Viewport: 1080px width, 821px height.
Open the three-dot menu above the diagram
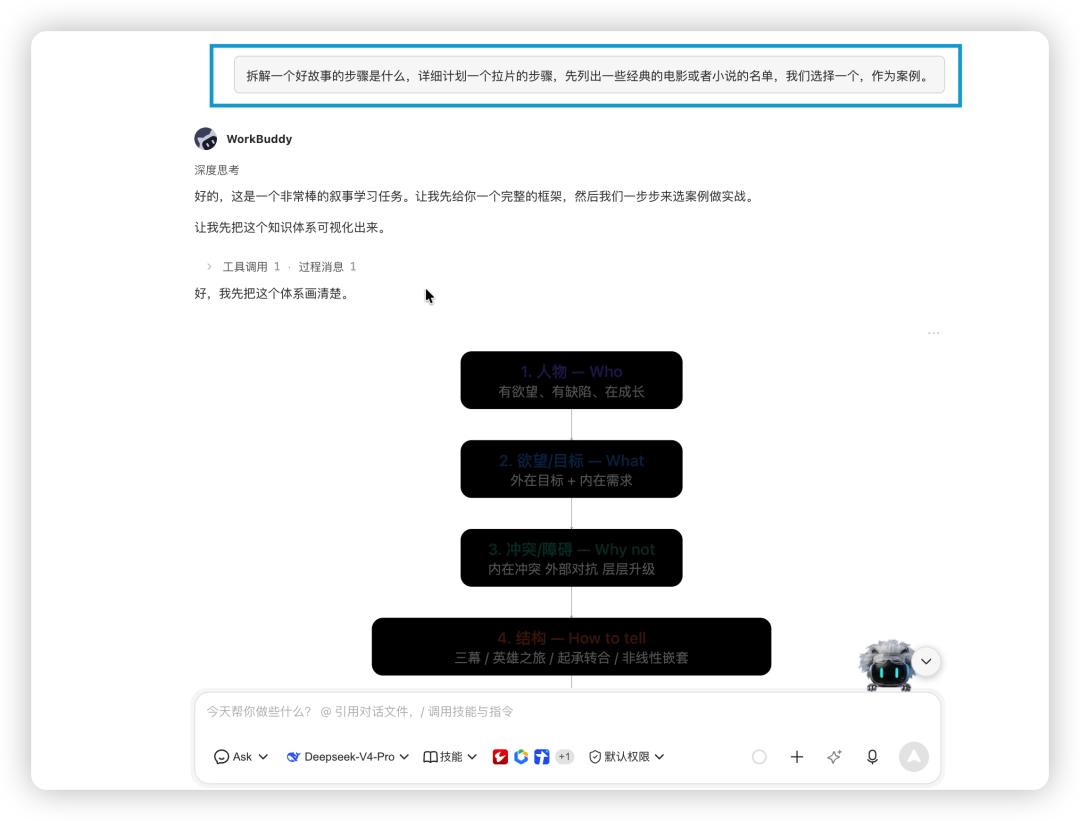[x=933, y=333]
